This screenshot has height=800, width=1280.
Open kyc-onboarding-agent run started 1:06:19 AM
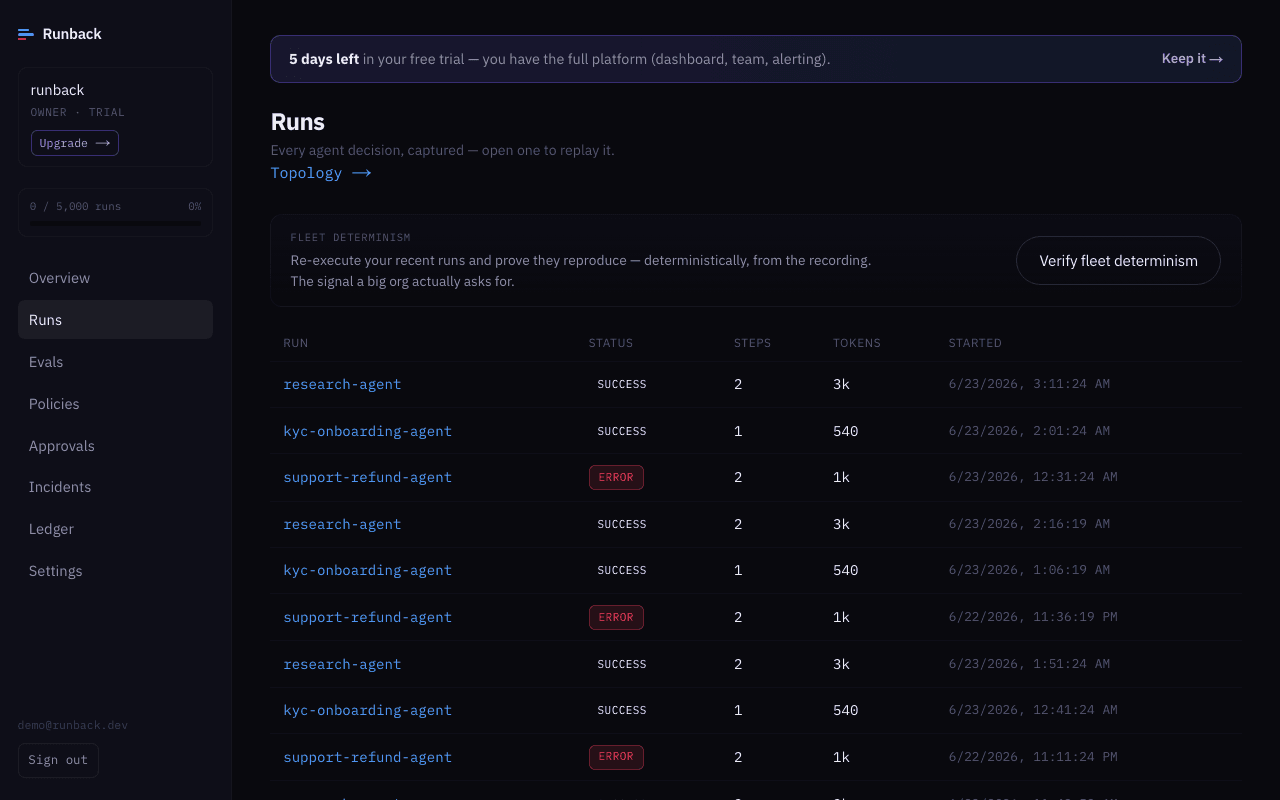[x=368, y=570]
